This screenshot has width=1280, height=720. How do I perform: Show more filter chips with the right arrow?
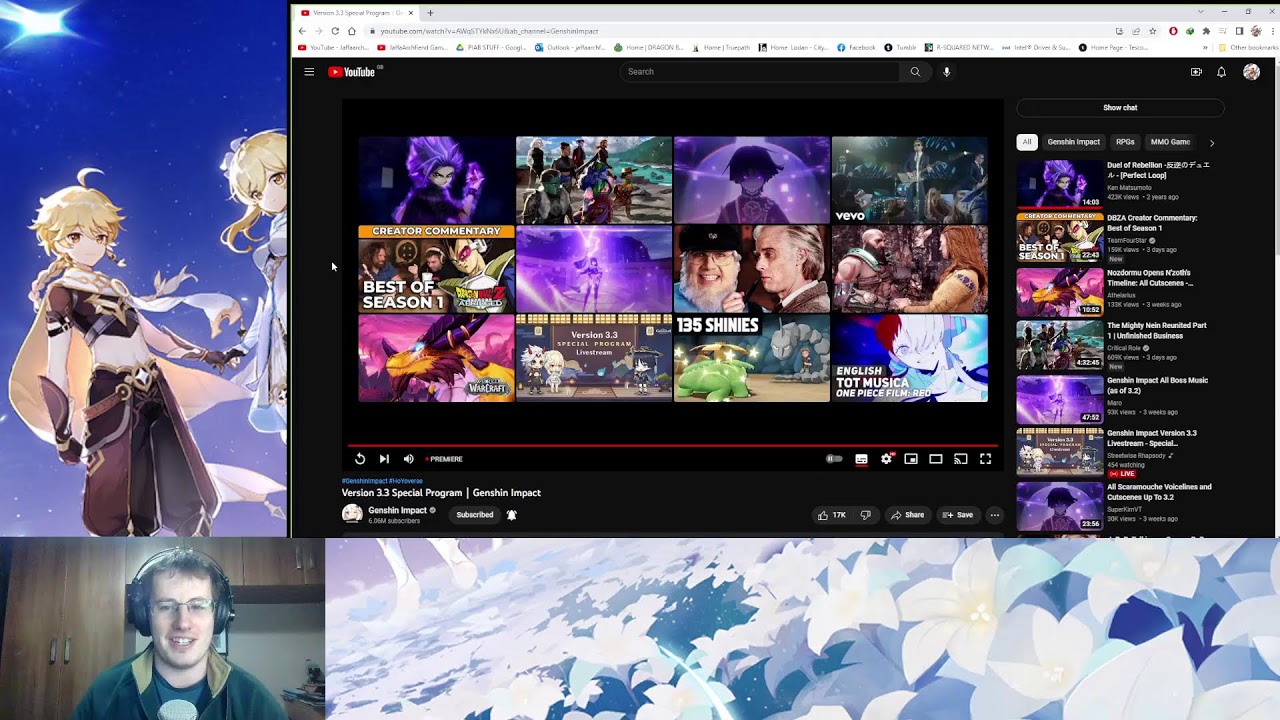point(1212,143)
